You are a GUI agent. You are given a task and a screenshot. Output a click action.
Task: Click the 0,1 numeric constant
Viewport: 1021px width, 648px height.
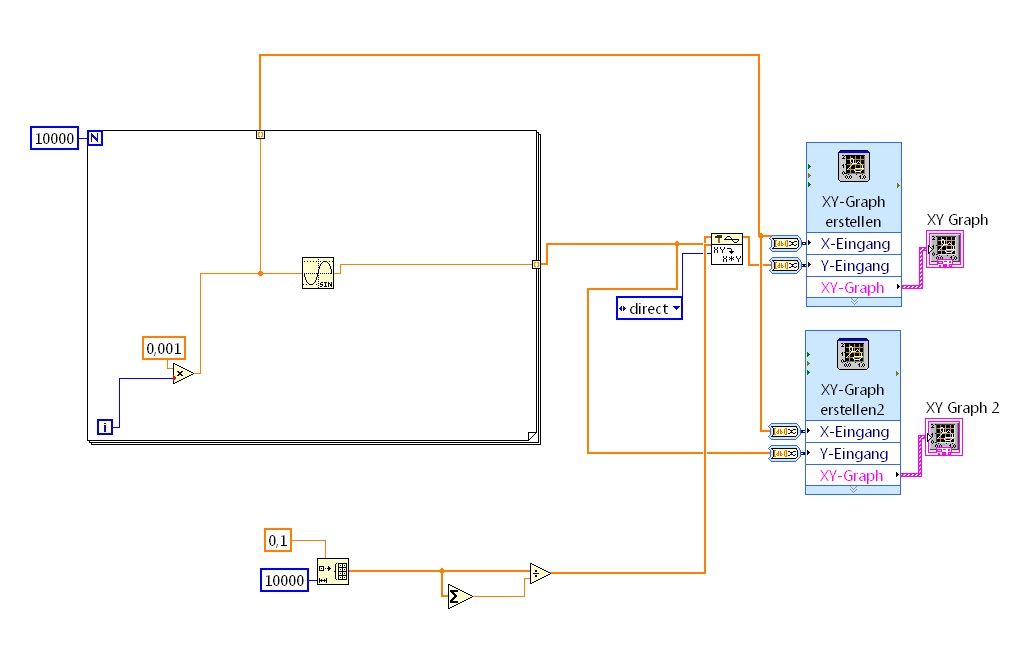[x=278, y=540]
